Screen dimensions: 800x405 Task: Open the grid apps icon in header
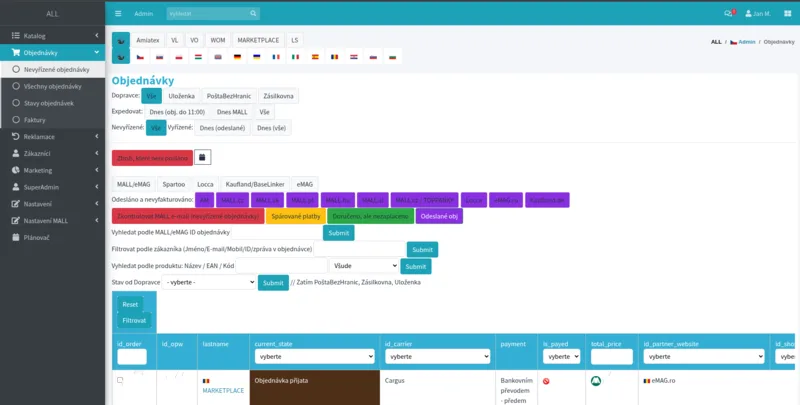click(x=788, y=14)
